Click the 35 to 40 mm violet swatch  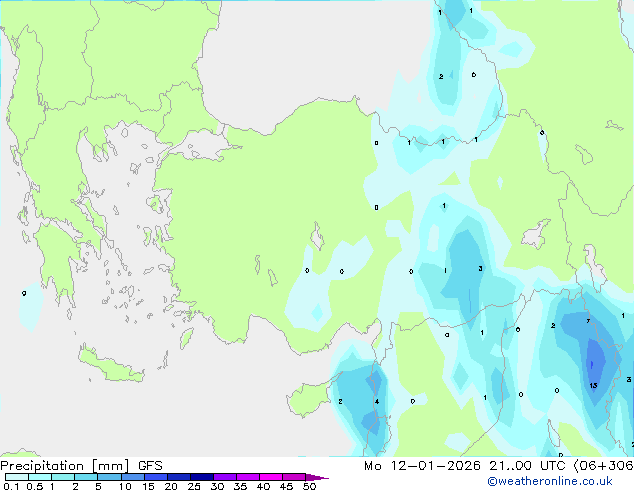pos(247,477)
